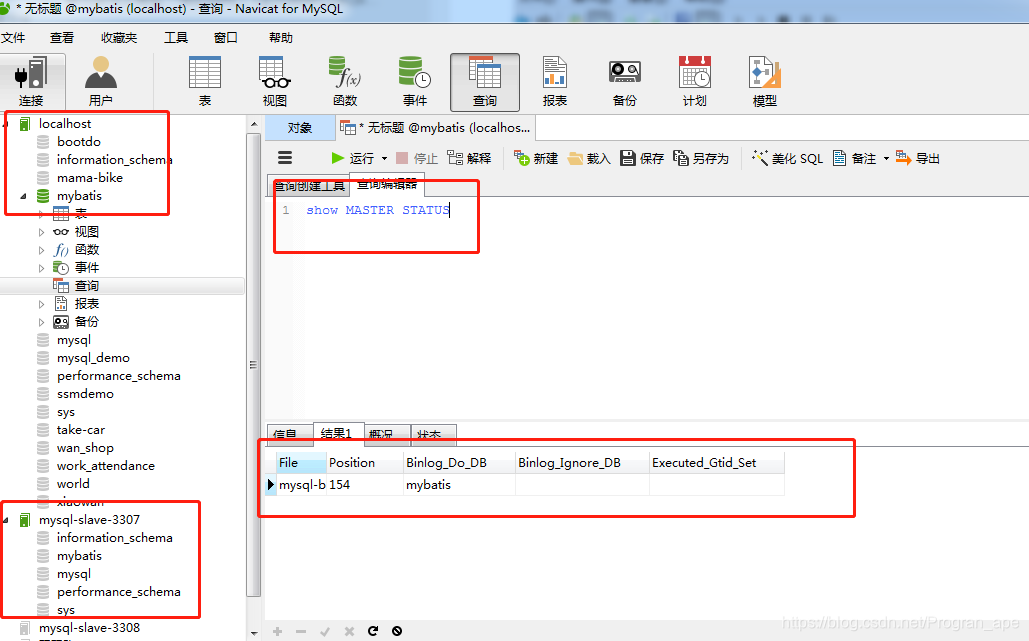The height and width of the screenshot is (641, 1029).
Task: Open the 报表 reports toolbar icon
Action: (x=555, y=82)
